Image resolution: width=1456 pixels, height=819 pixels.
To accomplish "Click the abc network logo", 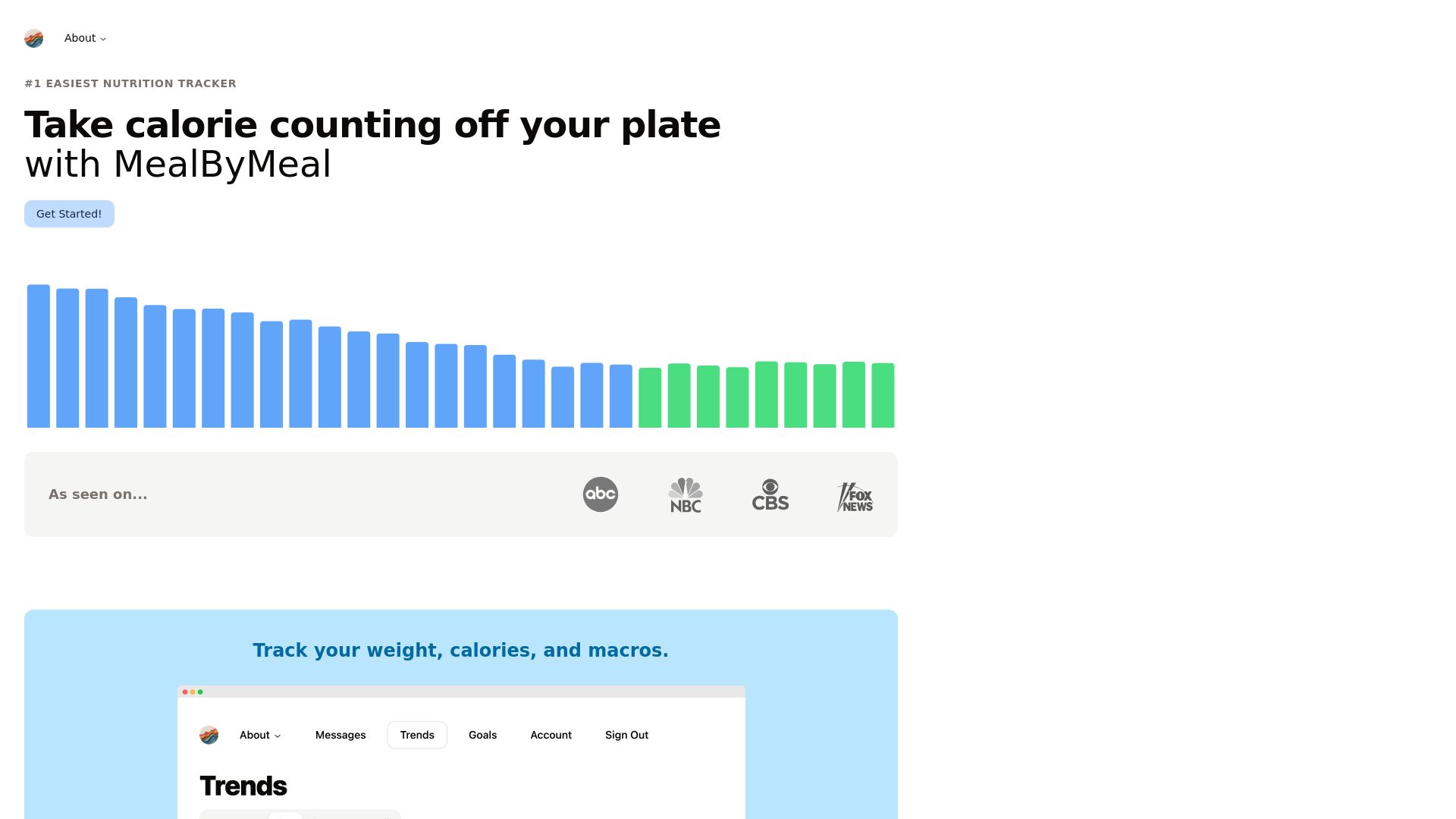I will click(600, 494).
